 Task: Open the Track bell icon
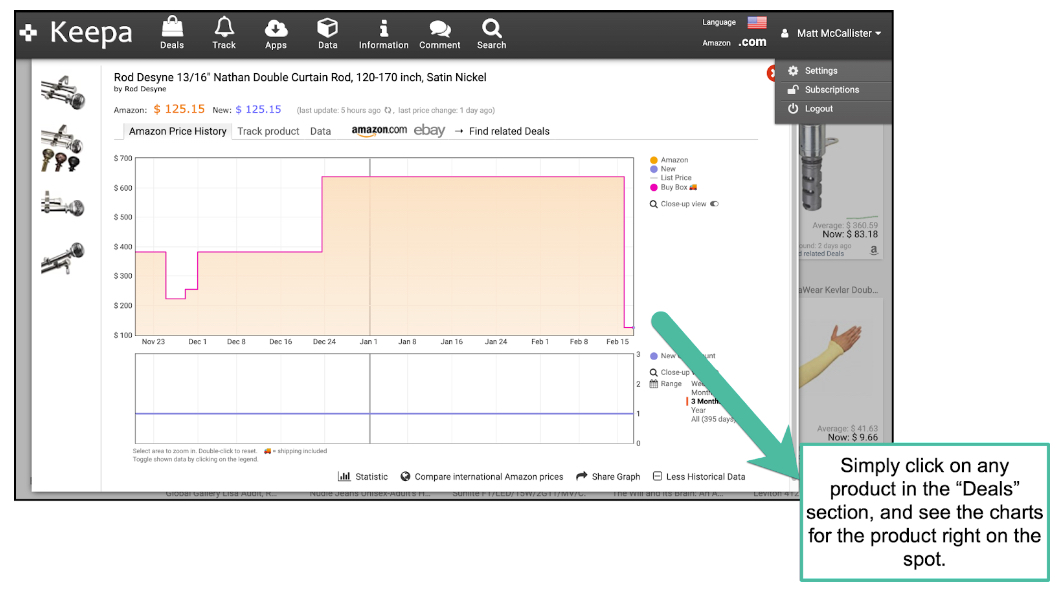tap(224, 32)
